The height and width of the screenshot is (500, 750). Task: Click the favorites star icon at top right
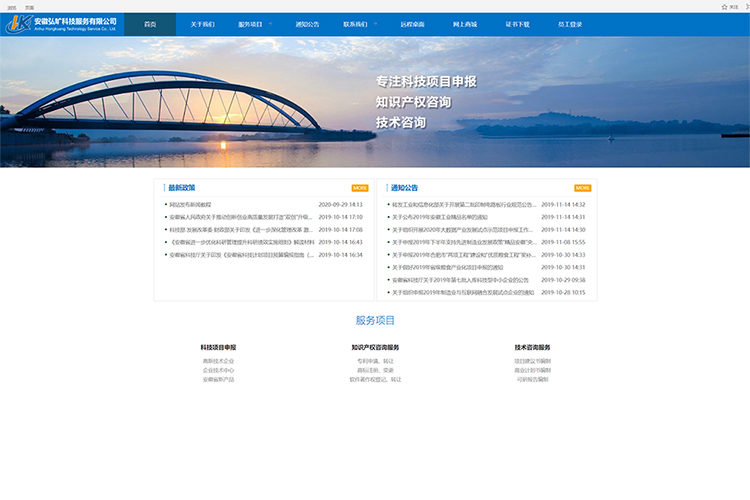pos(724,6)
